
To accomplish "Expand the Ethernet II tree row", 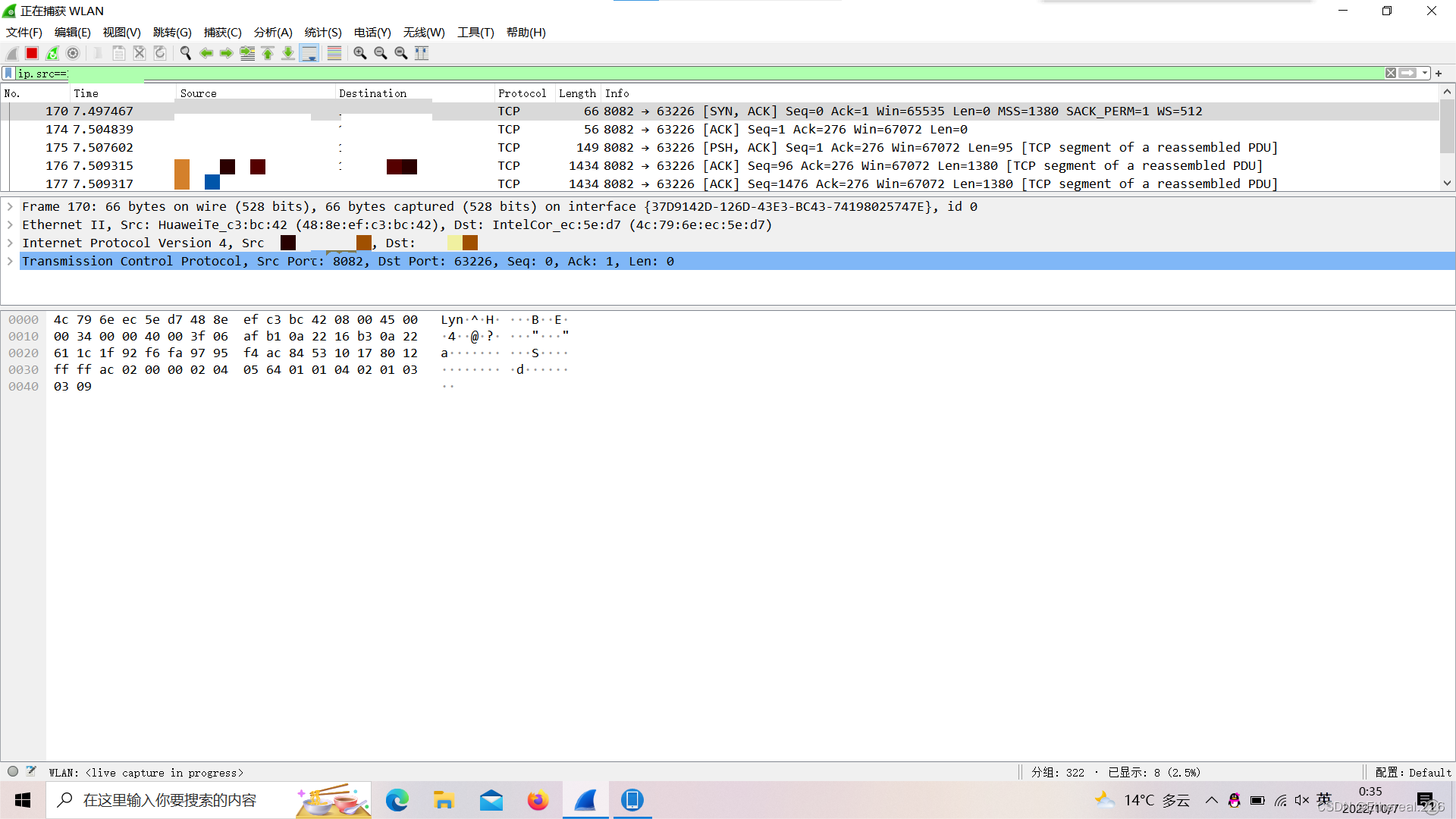I will [x=10, y=224].
